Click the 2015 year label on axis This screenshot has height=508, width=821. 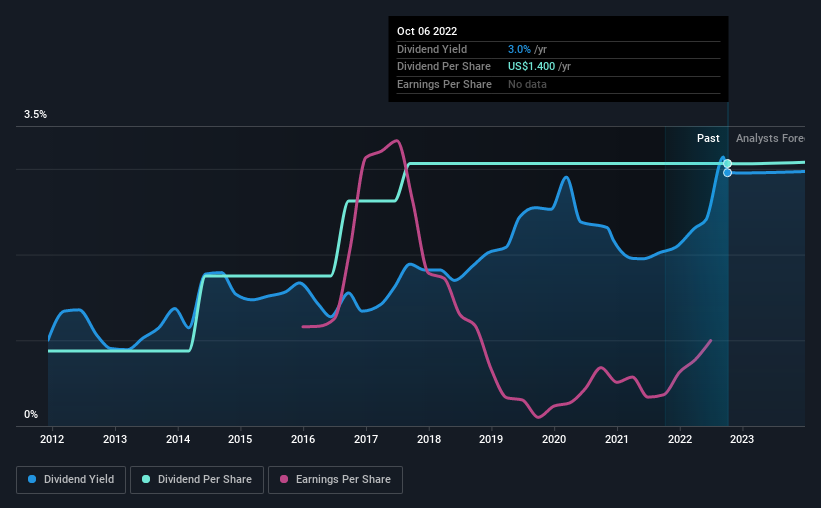pos(240,439)
